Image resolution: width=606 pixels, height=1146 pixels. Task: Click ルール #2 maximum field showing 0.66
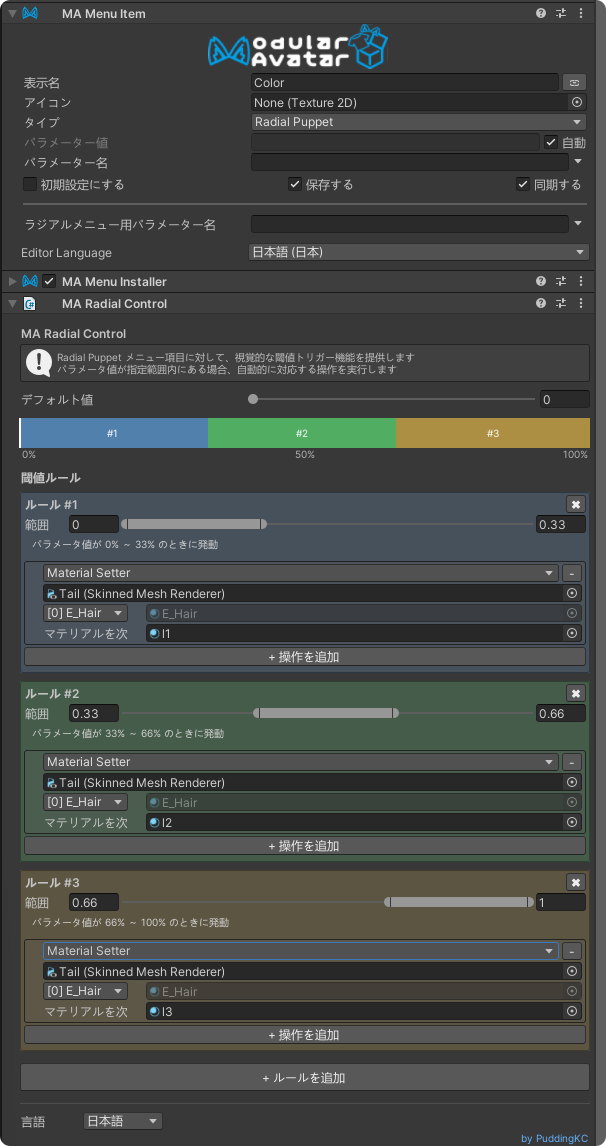561,713
